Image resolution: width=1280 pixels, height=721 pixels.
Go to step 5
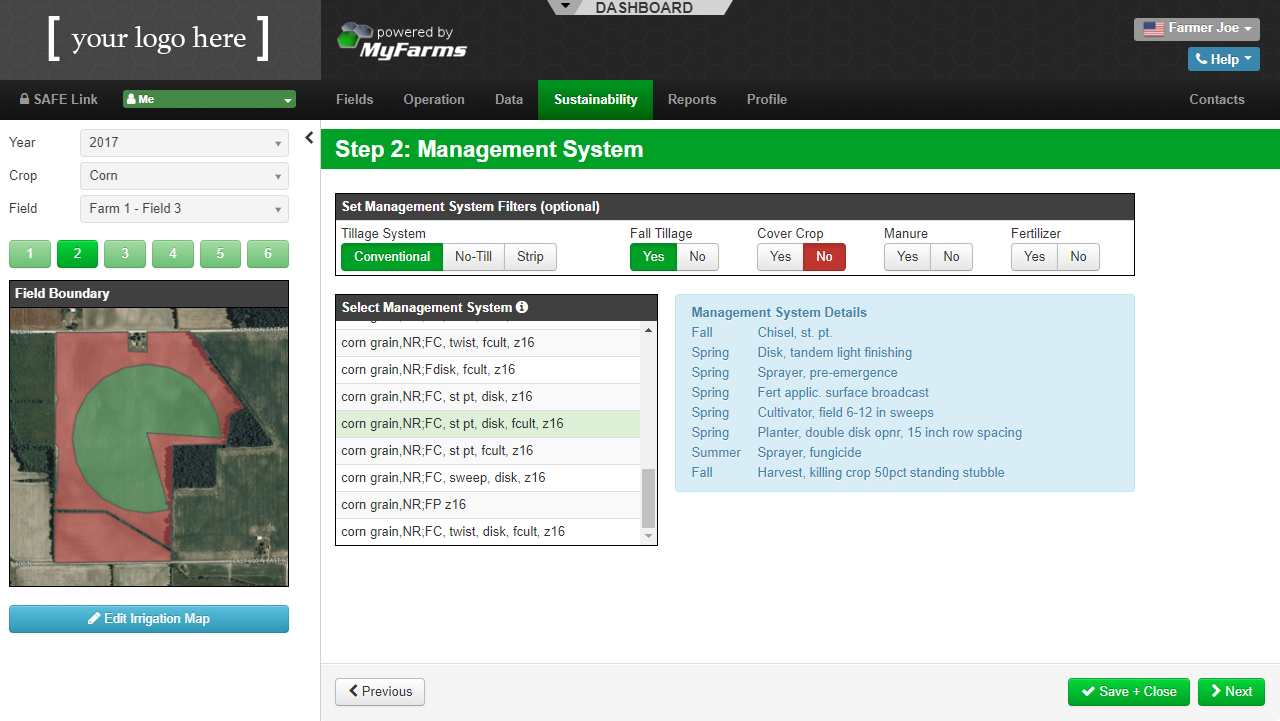coord(220,254)
